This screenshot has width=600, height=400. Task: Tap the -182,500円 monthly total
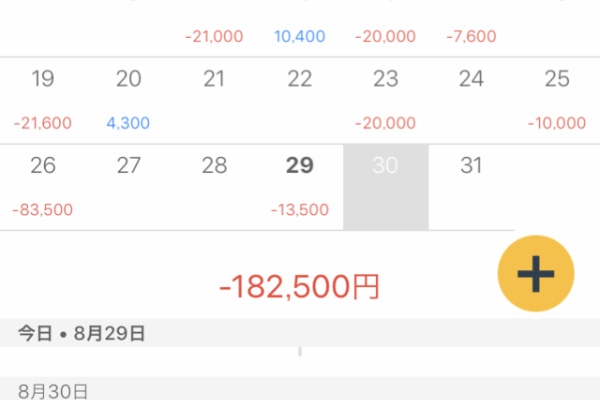[x=300, y=287]
